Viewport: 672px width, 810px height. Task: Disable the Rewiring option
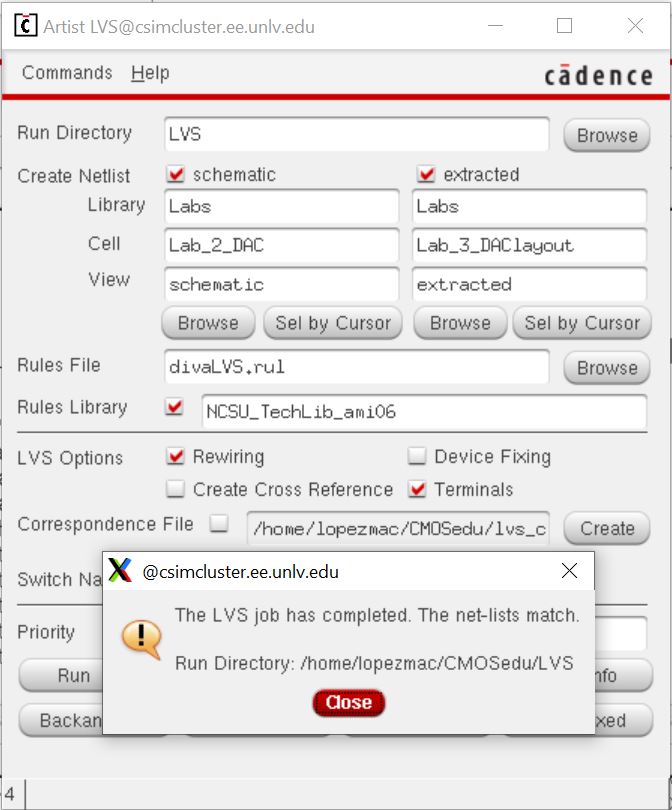coord(176,456)
